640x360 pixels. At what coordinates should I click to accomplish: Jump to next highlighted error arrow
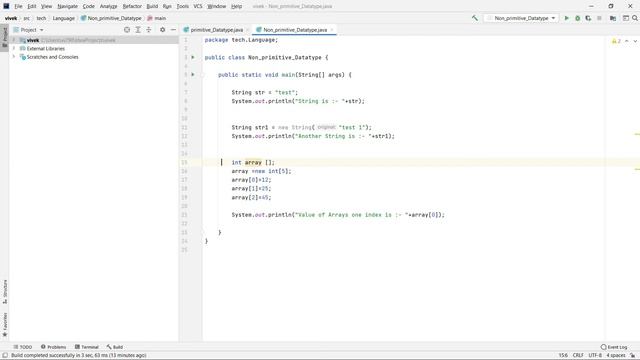[635, 41]
